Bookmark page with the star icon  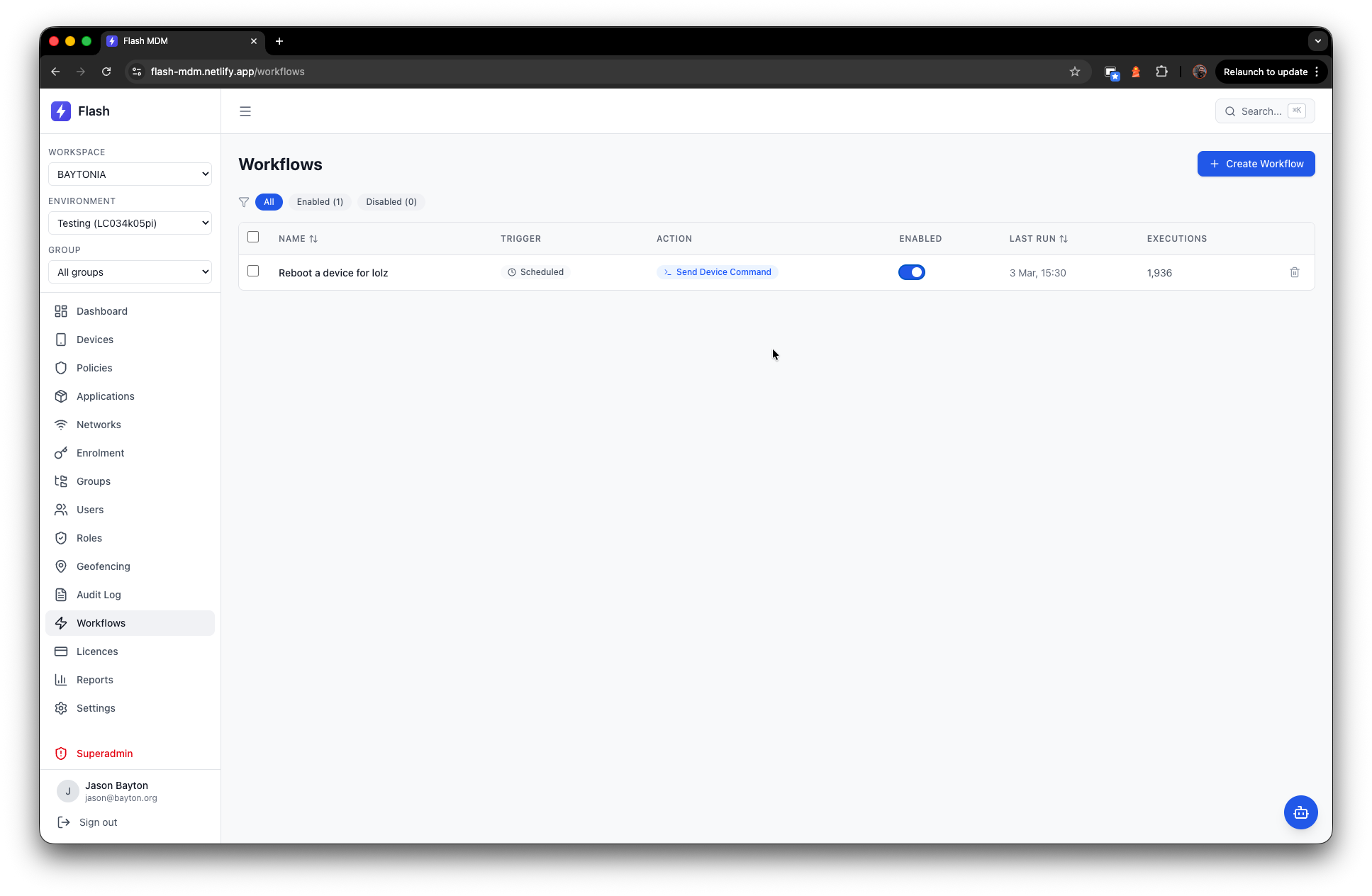pos(1074,72)
